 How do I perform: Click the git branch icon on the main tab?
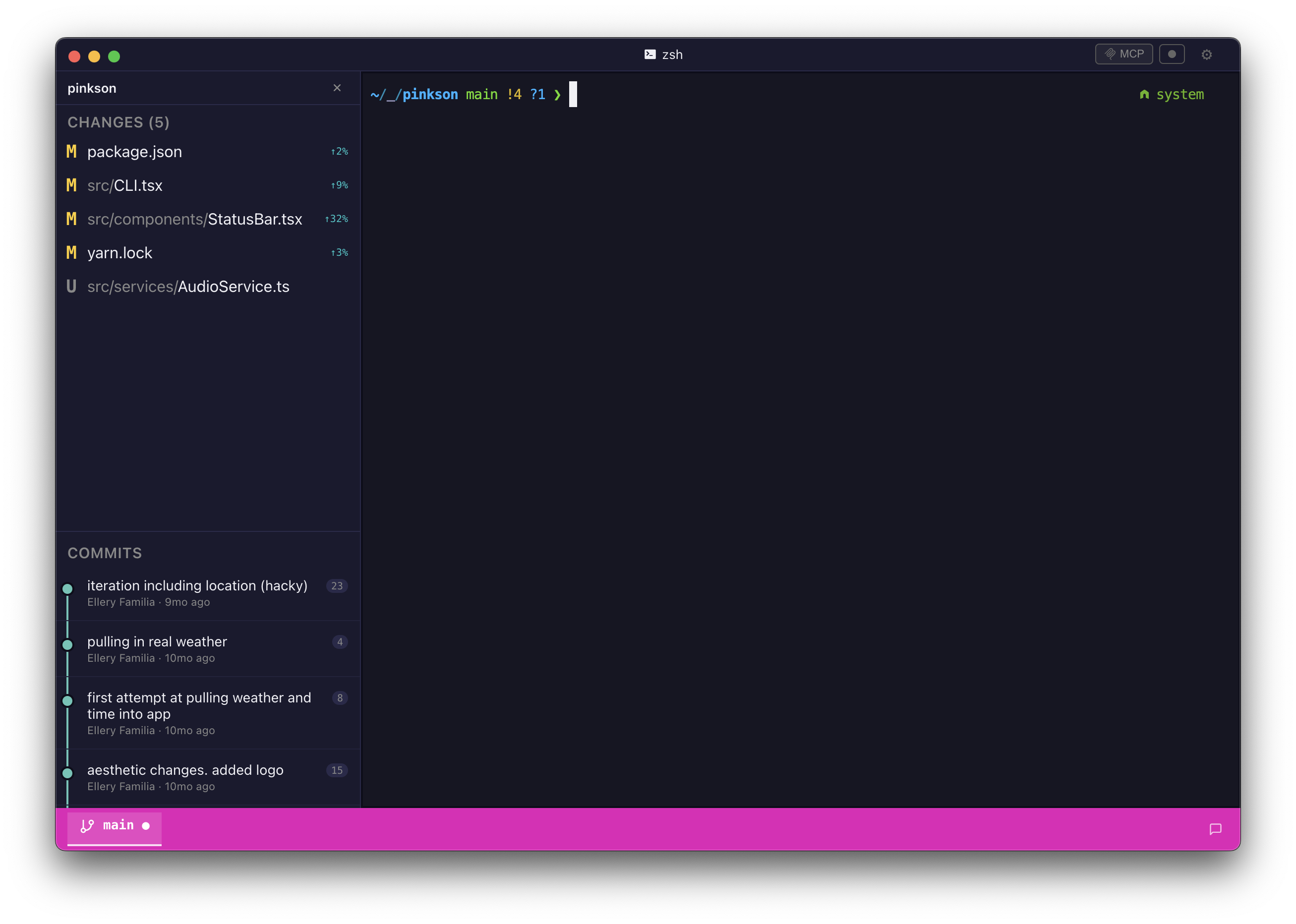coord(86,825)
